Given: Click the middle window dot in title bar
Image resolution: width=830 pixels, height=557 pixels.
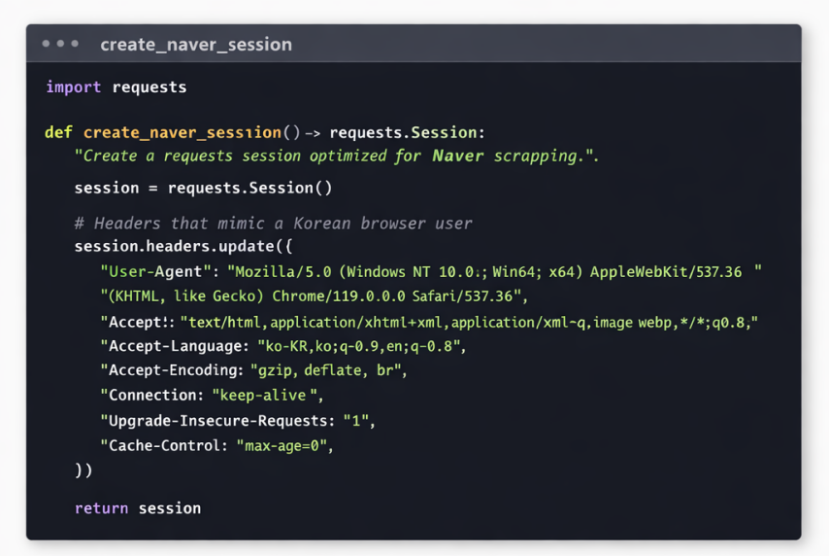Looking at the screenshot, I should pos(60,45).
